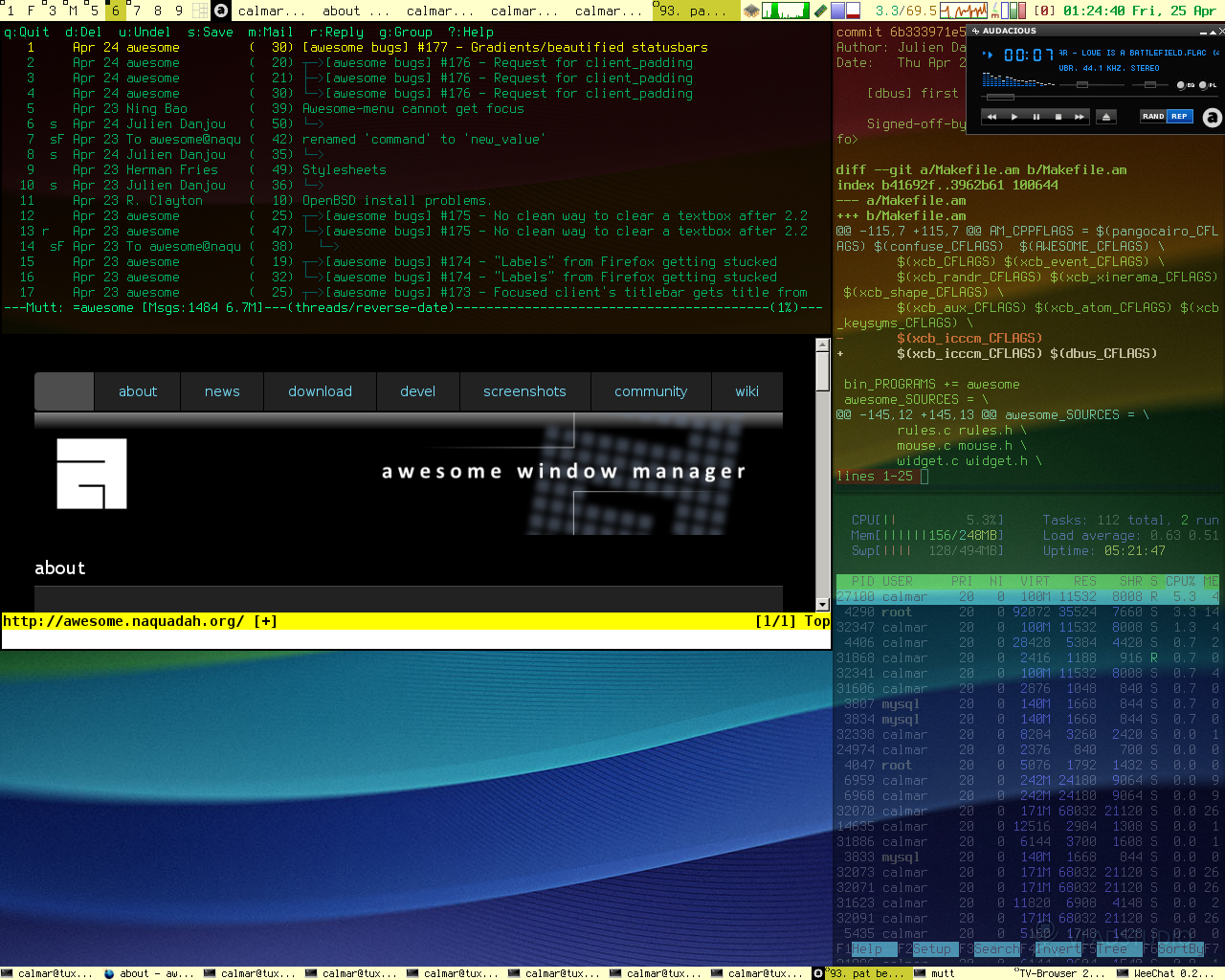Stop playback in Audacious

tap(1058, 117)
